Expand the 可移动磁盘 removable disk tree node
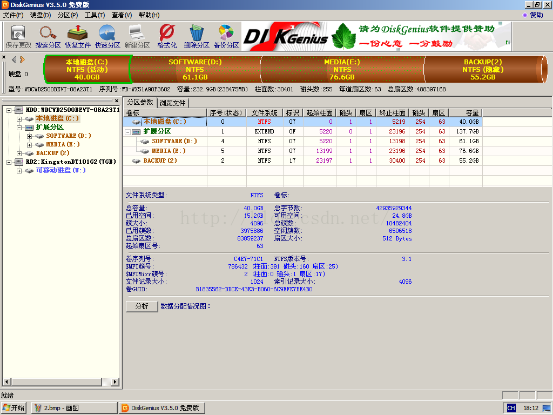553x415 pixels. click(x=20, y=171)
